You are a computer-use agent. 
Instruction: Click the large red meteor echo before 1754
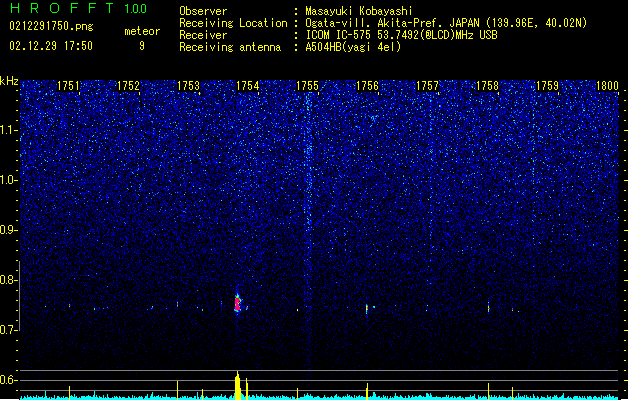pos(237,303)
